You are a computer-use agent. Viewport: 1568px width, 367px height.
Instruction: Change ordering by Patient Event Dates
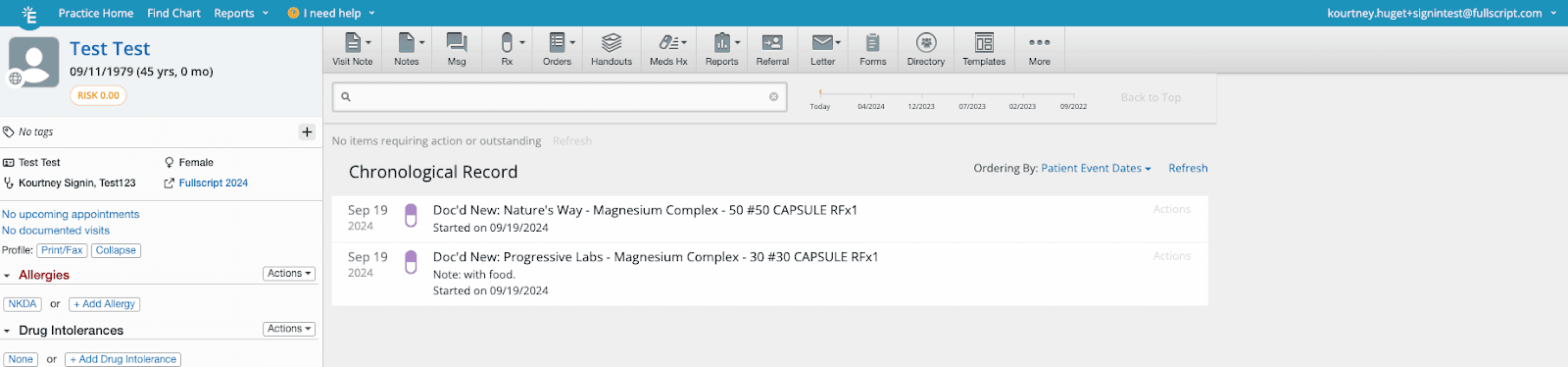click(1096, 169)
